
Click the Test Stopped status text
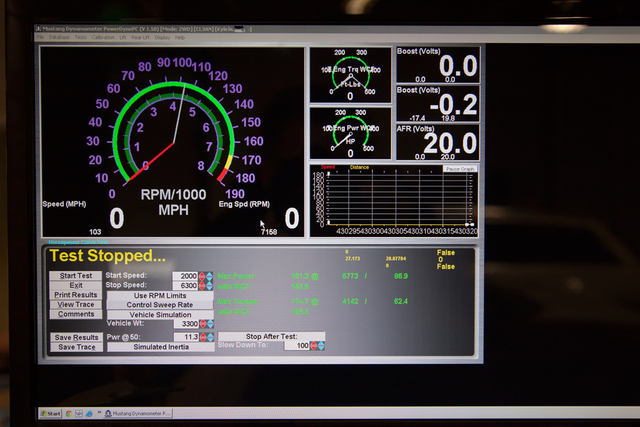[108, 256]
